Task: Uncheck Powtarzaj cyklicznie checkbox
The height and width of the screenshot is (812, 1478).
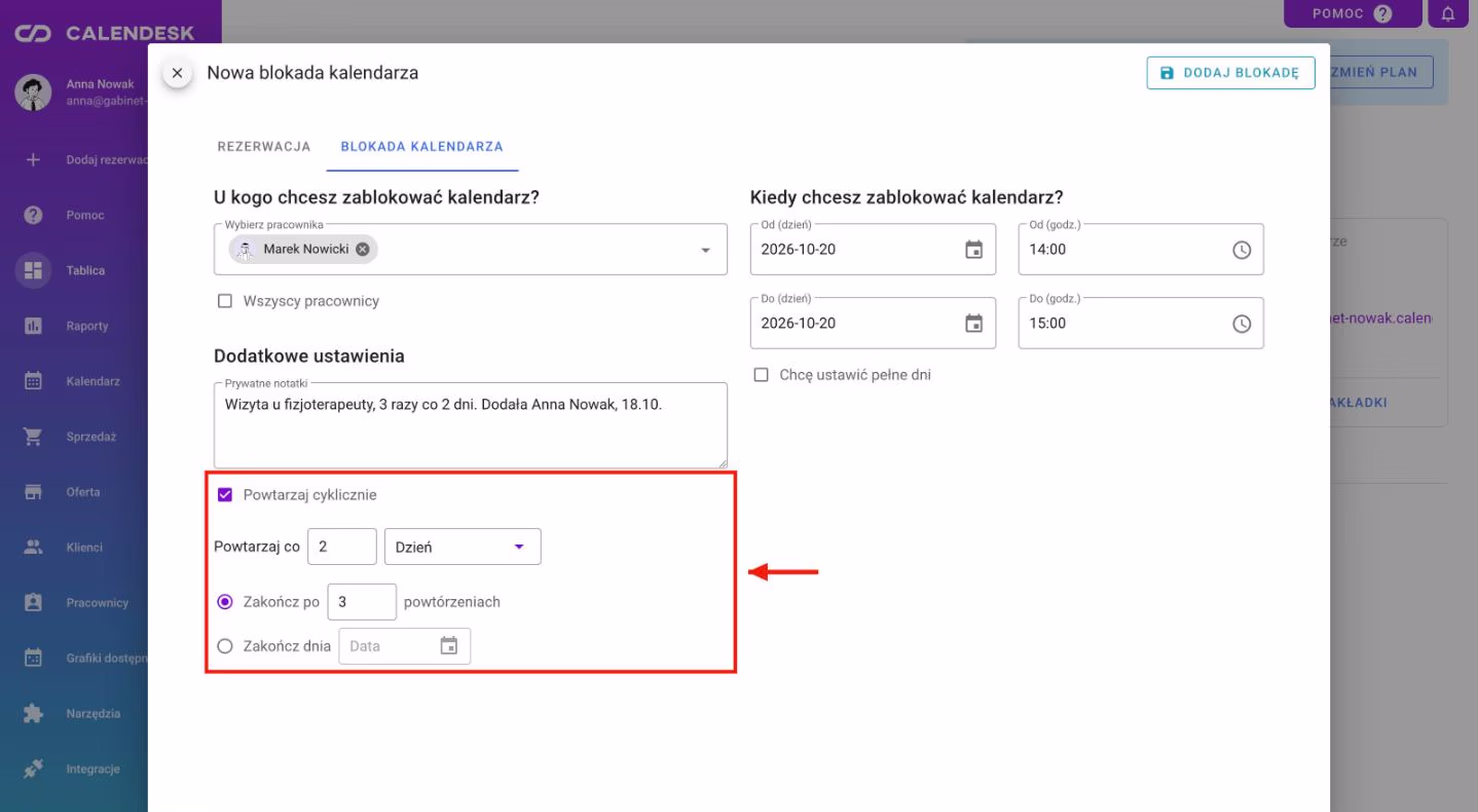Action: coord(225,495)
